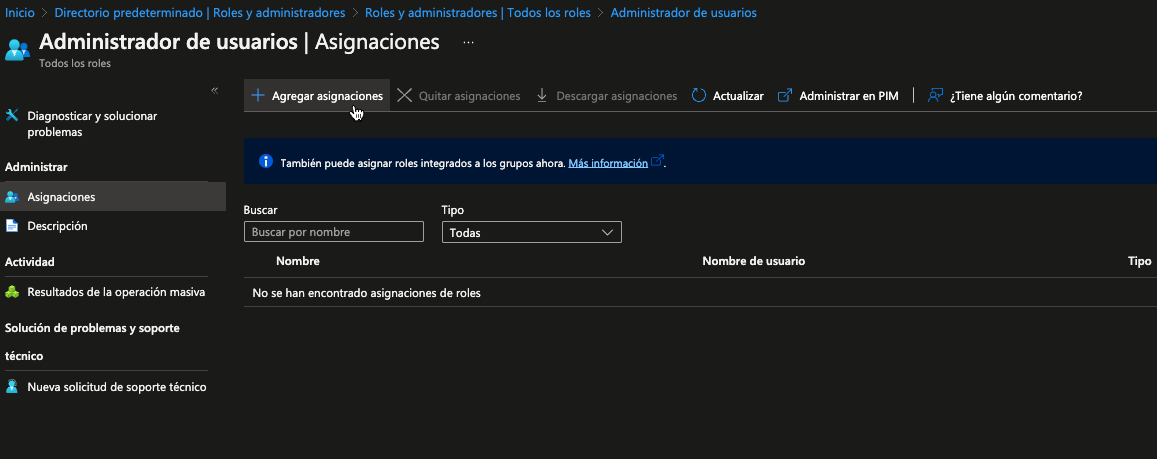This screenshot has height=459, width=1157.
Task: Click the Actualizar refresh icon
Action: coord(699,96)
